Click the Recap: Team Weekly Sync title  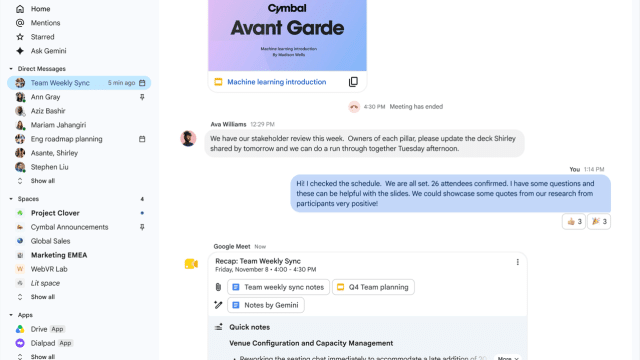[258, 261]
